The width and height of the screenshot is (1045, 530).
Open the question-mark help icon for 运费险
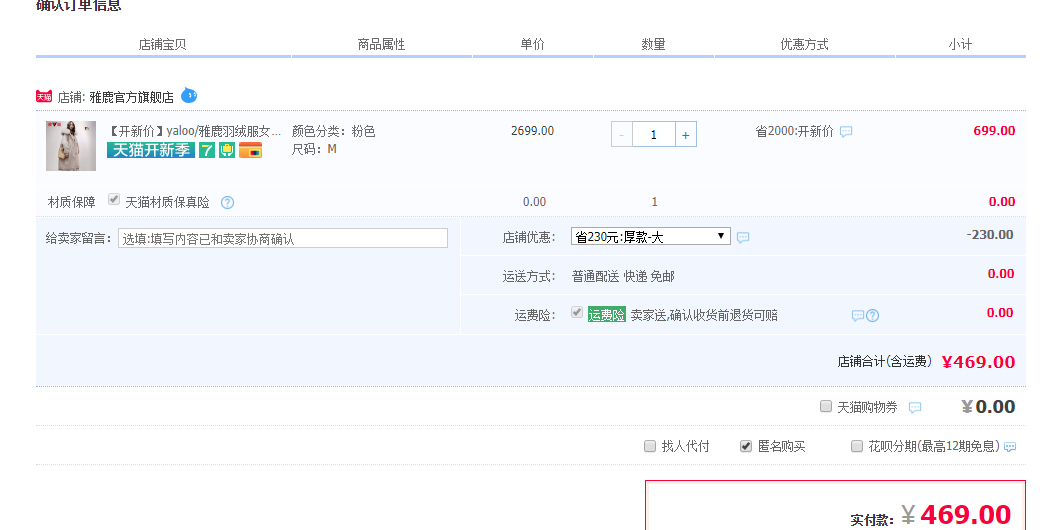tap(872, 316)
